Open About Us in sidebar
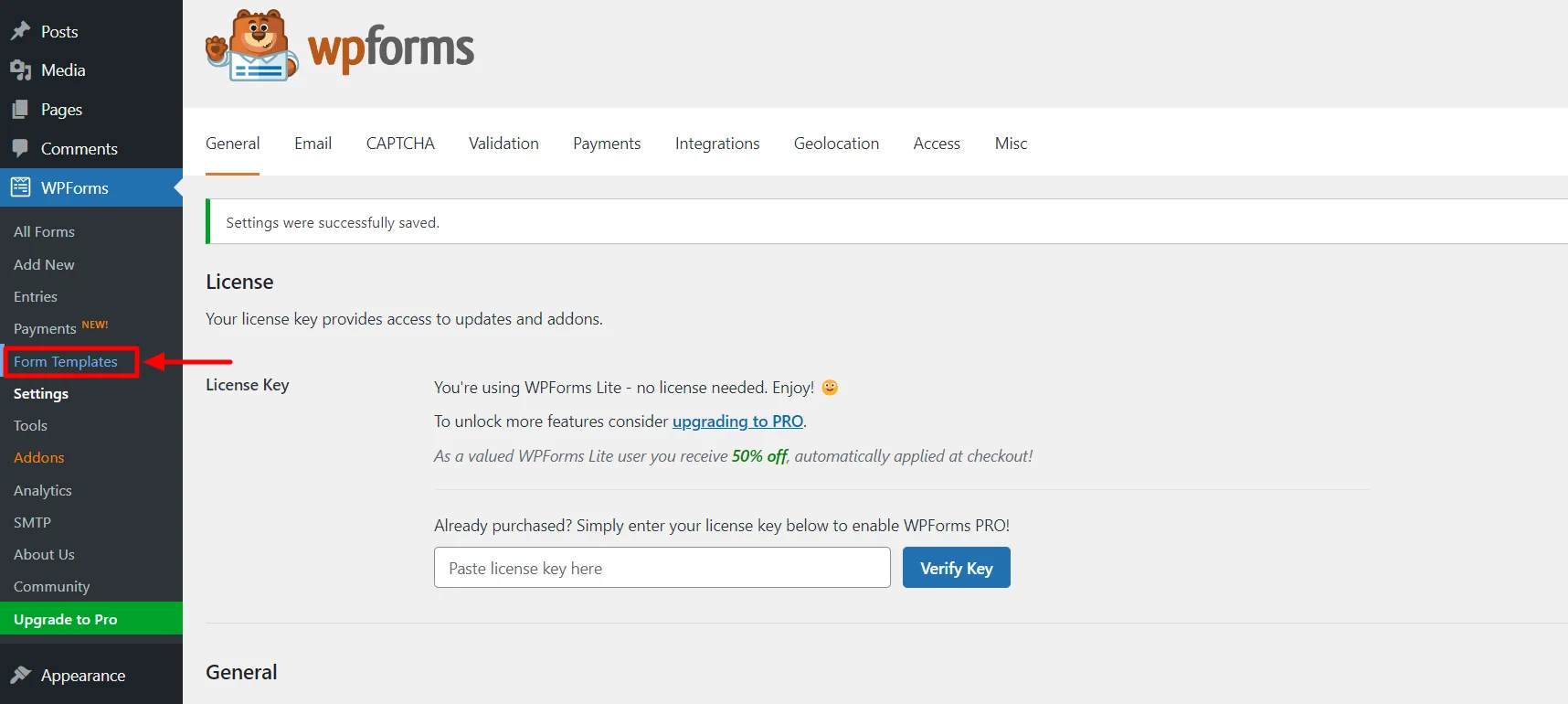Screen dimensions: 1568x704 (x=44, y=554)
